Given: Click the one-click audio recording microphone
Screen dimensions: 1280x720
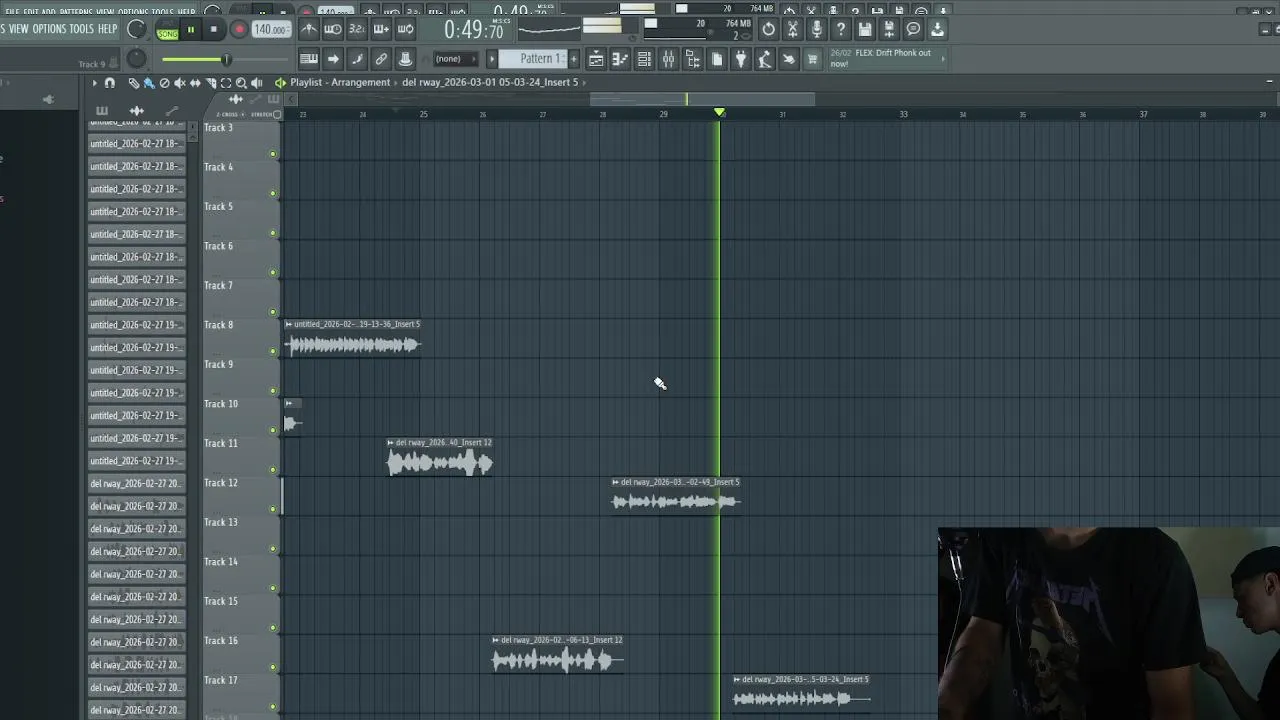Looking at the screenshot, I should point(816,30).
